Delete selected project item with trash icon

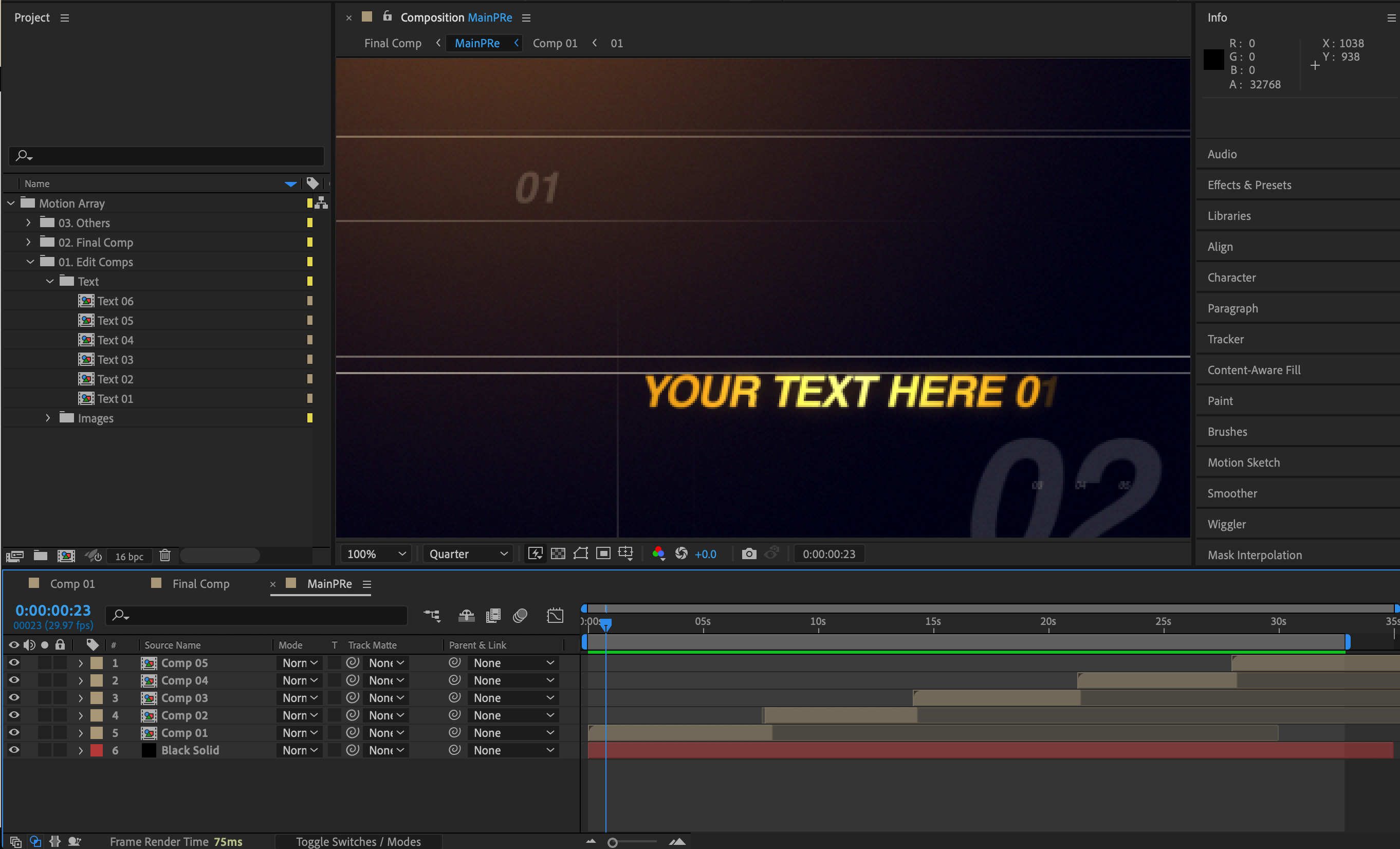[165, 555]
